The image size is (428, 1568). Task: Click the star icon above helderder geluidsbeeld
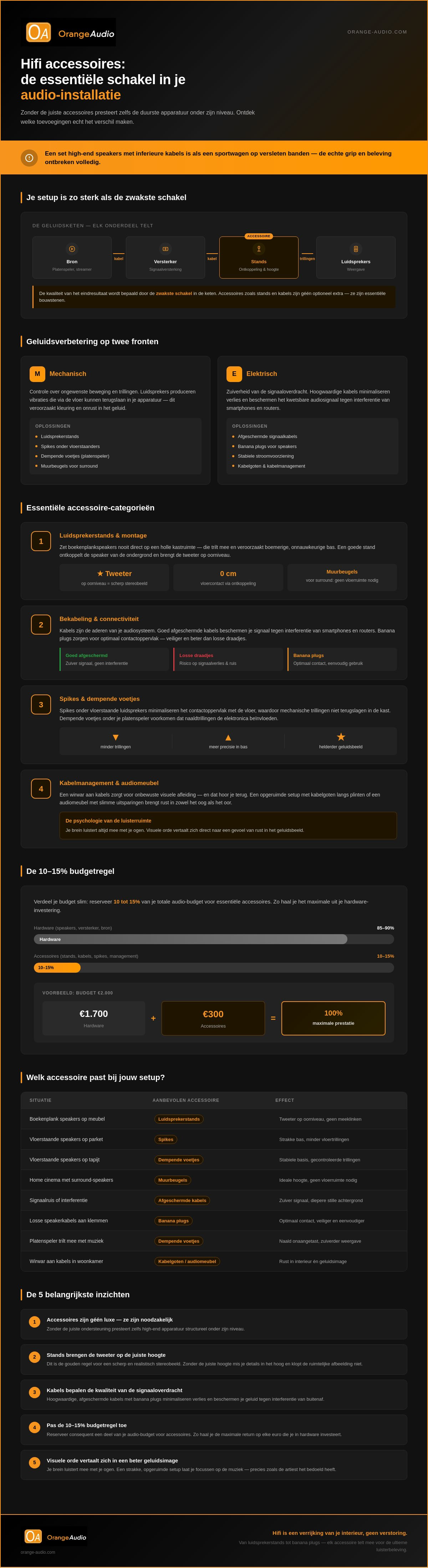(x=341, y=737)
